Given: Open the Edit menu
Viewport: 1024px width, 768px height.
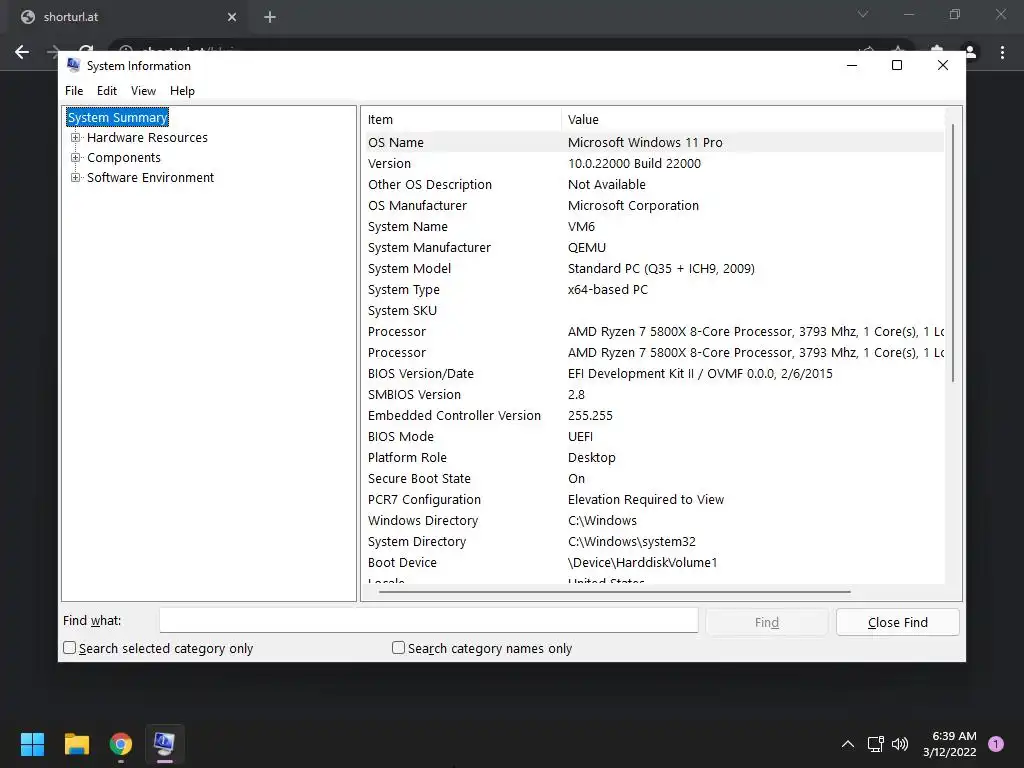Looking at the screenshot, I should point(106,91).
